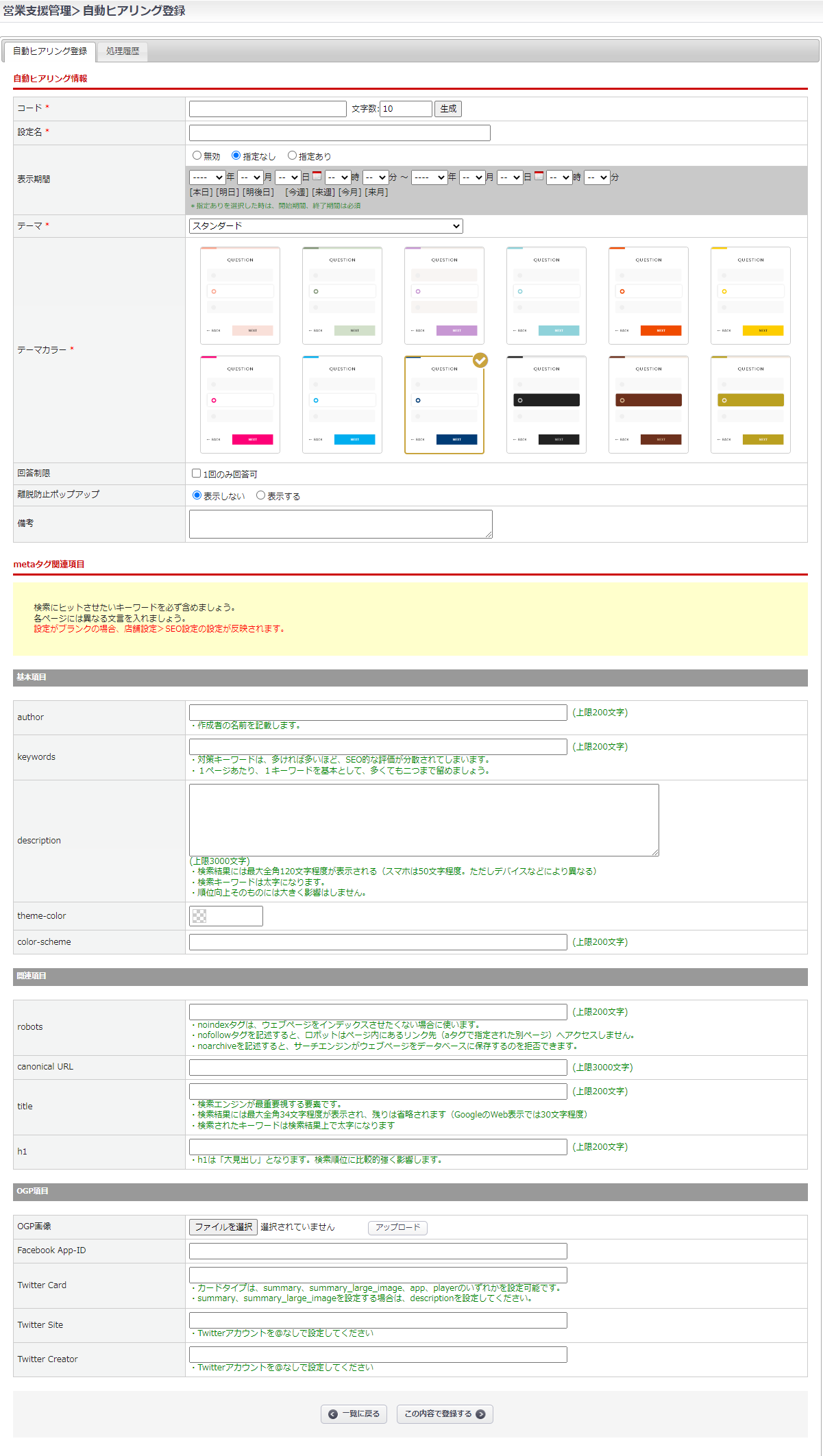Pick the hot pink theme color thumbnail
Screen dimensions: 823x1456
click(240, 404)
